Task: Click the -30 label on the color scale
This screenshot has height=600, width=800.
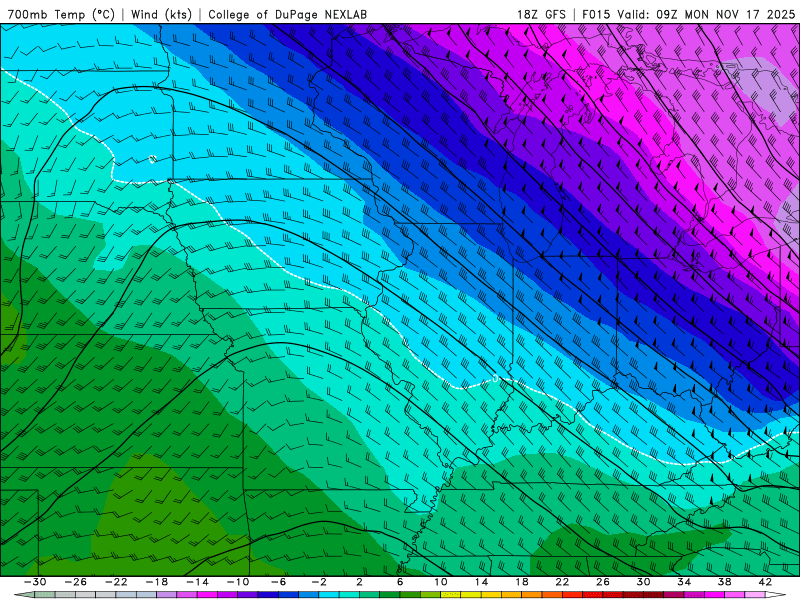Action: point(35,582)
